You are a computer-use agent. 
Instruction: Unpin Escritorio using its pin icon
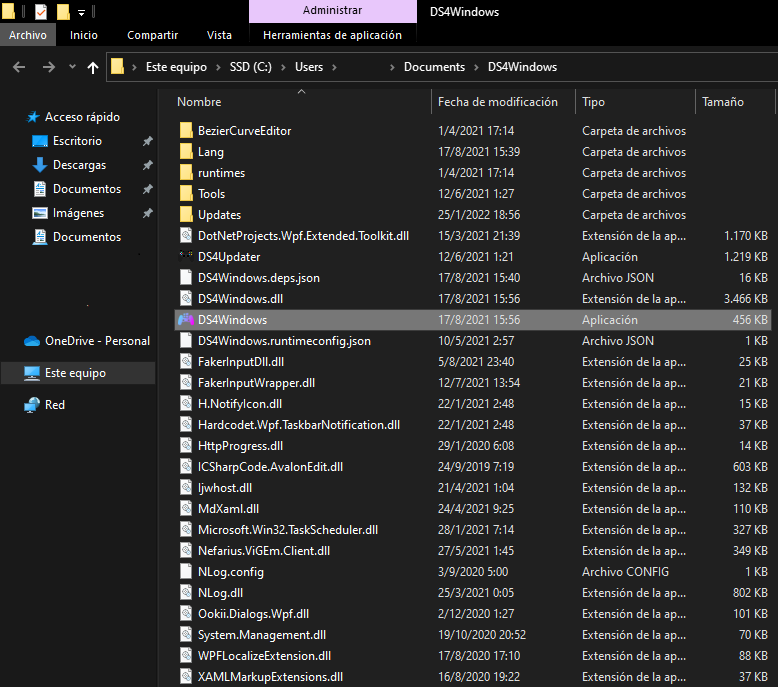tap(147, 141)
